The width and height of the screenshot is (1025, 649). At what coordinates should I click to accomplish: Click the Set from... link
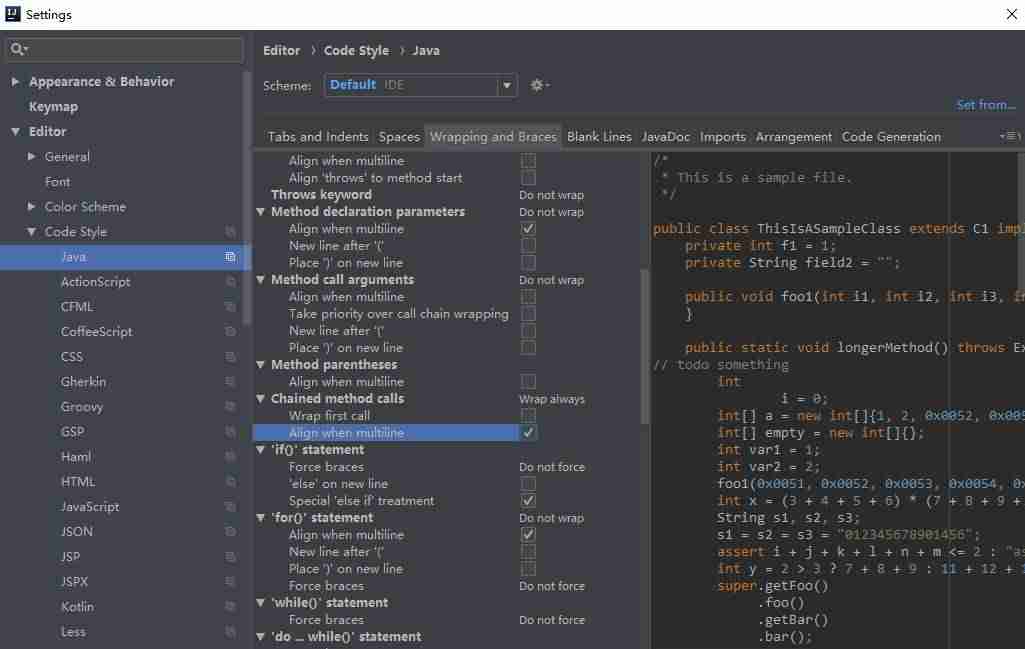[986, 105]
